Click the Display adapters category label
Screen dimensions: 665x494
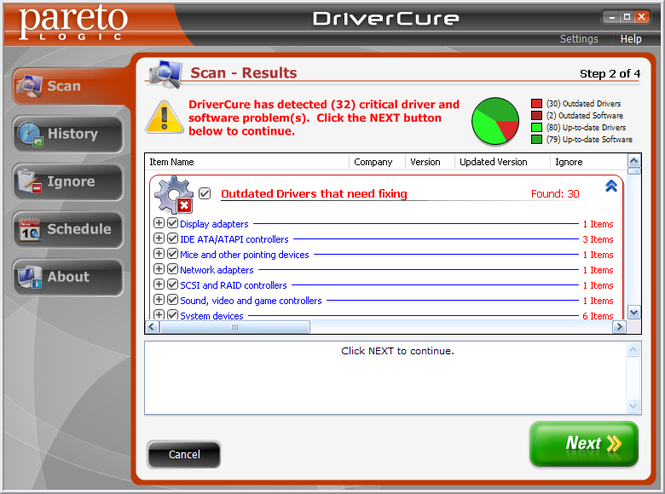click(214, 224)
